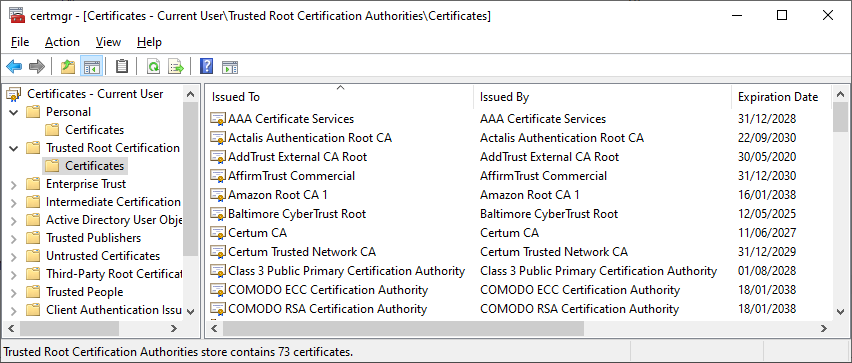The width and height of the screenshot is (852, 363).
Task: Sort by the Expiration Date column header
Action: (x=781, y=97)
